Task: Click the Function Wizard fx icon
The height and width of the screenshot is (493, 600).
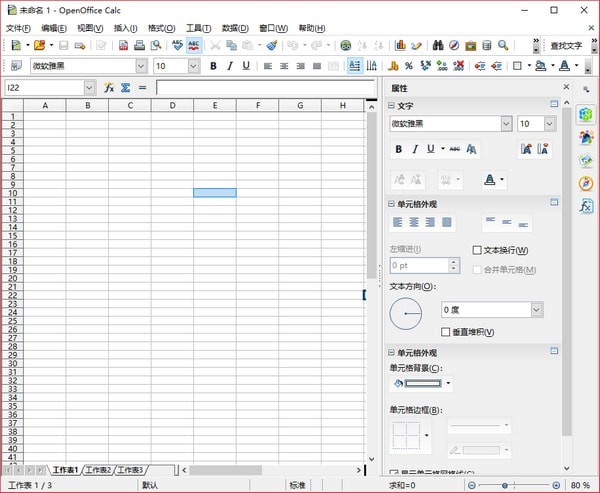Action: point(109,88)
